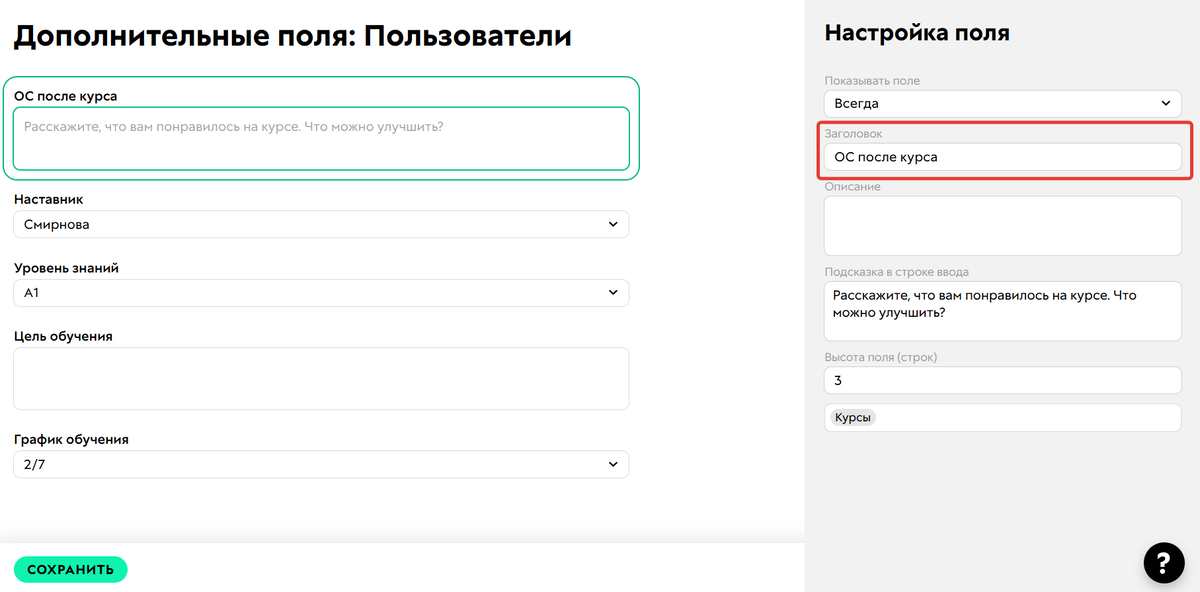Click the Наставник dropdown arrow icon

(613, 224)
